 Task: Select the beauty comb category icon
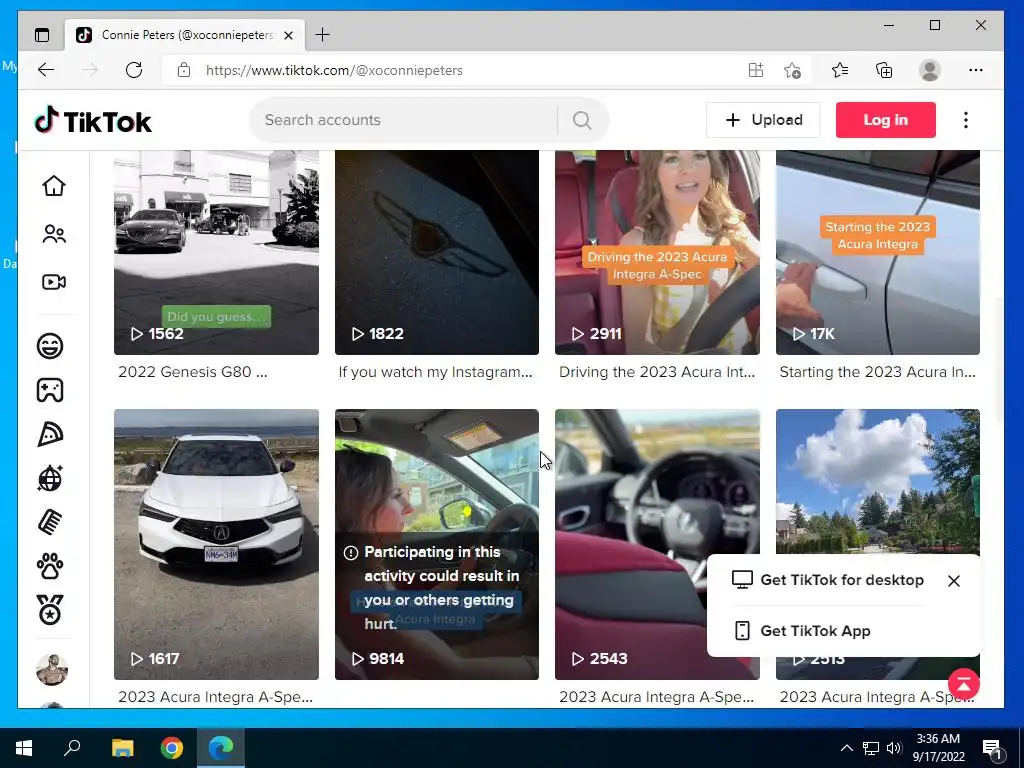(50, 522)
